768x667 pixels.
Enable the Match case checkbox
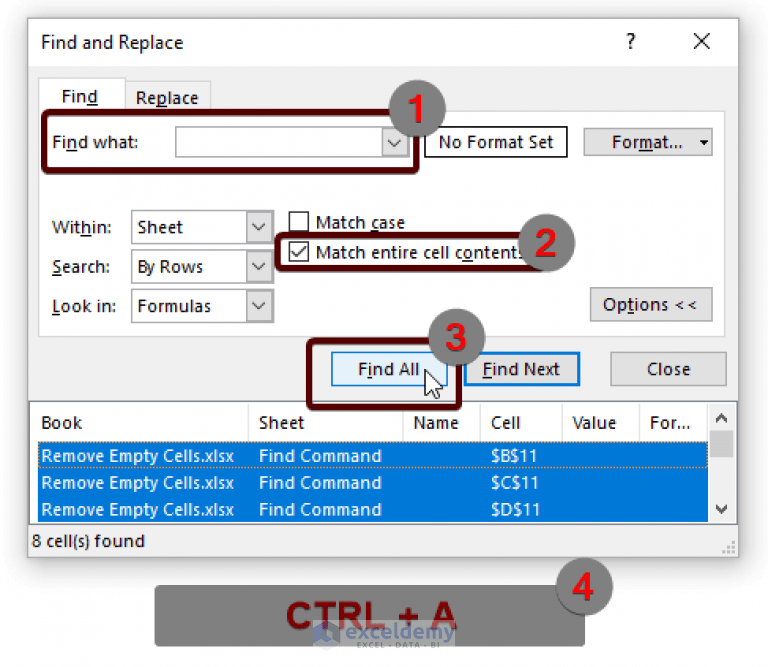[298, 222]
